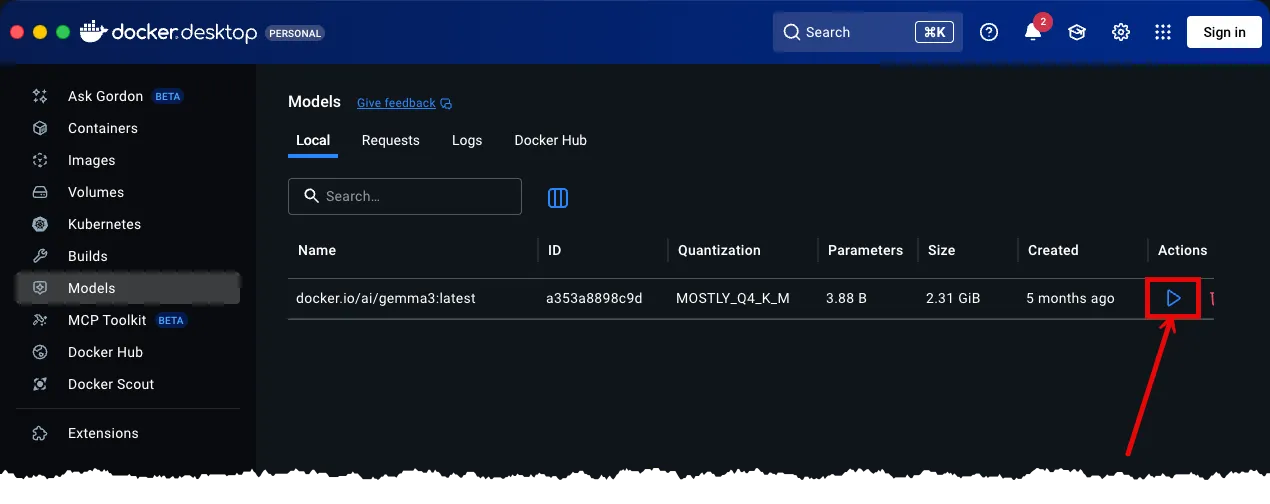Click the BETA badge next to Ask Gordon
Image resolution: width=1270 pixels, height=504 pixels.
click(x=168, y=97)
